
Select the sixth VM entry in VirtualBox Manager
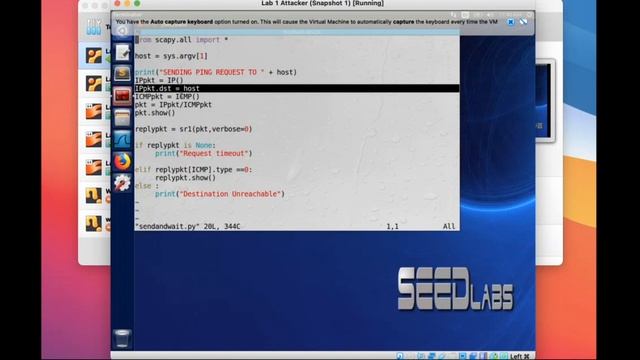95,195
